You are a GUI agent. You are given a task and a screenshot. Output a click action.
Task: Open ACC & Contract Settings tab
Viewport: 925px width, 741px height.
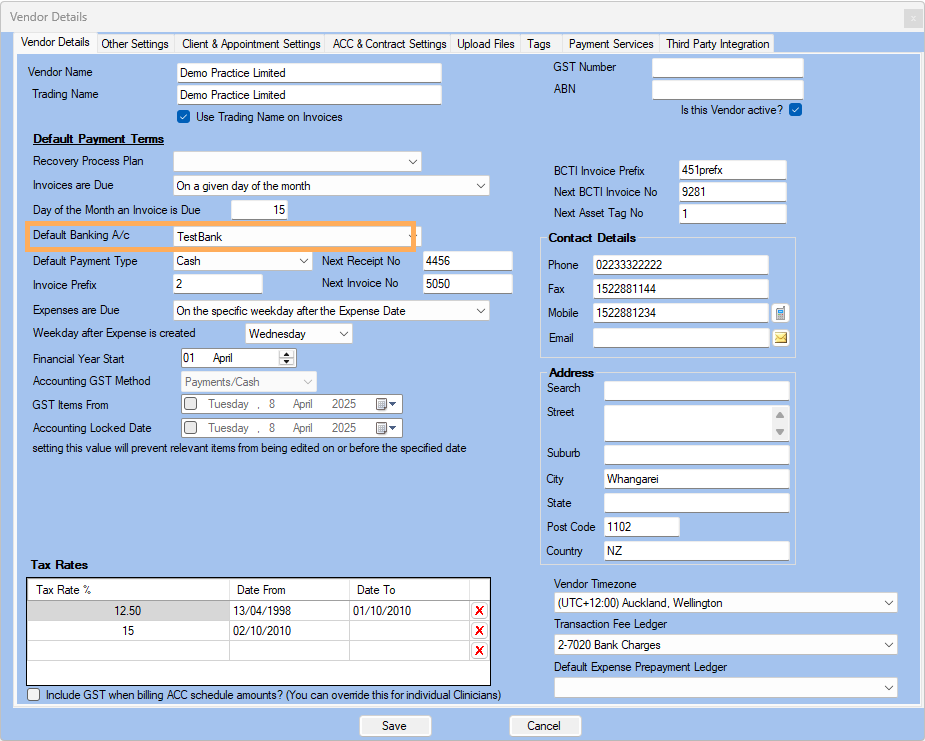click(389, 44)
